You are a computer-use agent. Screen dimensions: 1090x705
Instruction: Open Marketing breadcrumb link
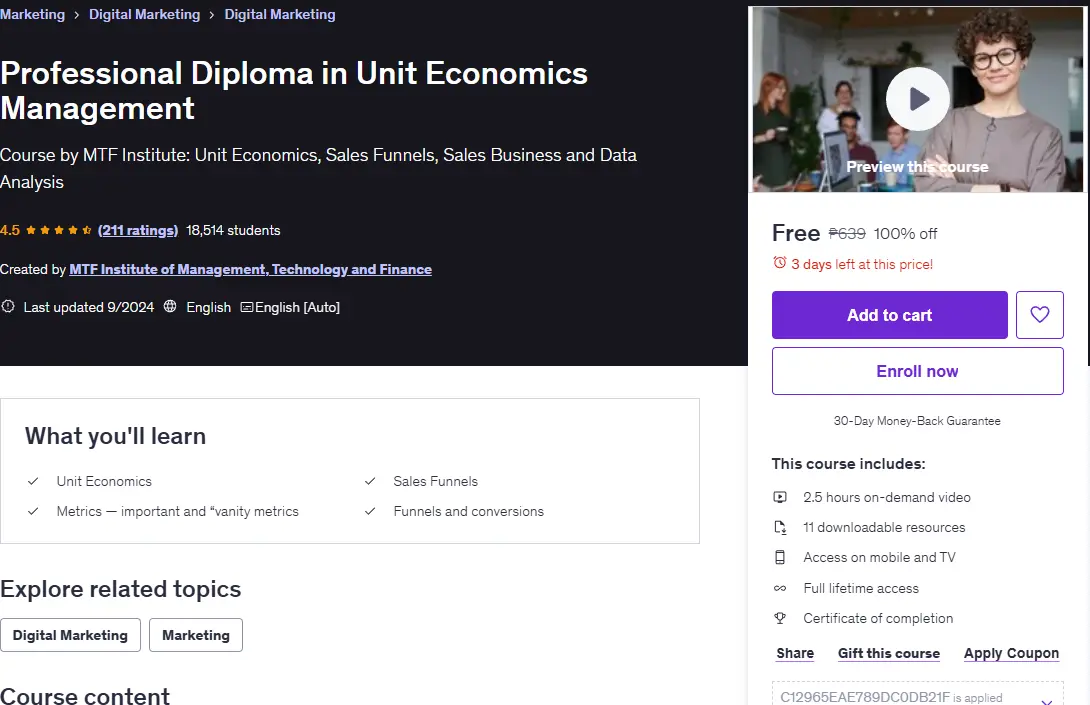pos(32,15)
